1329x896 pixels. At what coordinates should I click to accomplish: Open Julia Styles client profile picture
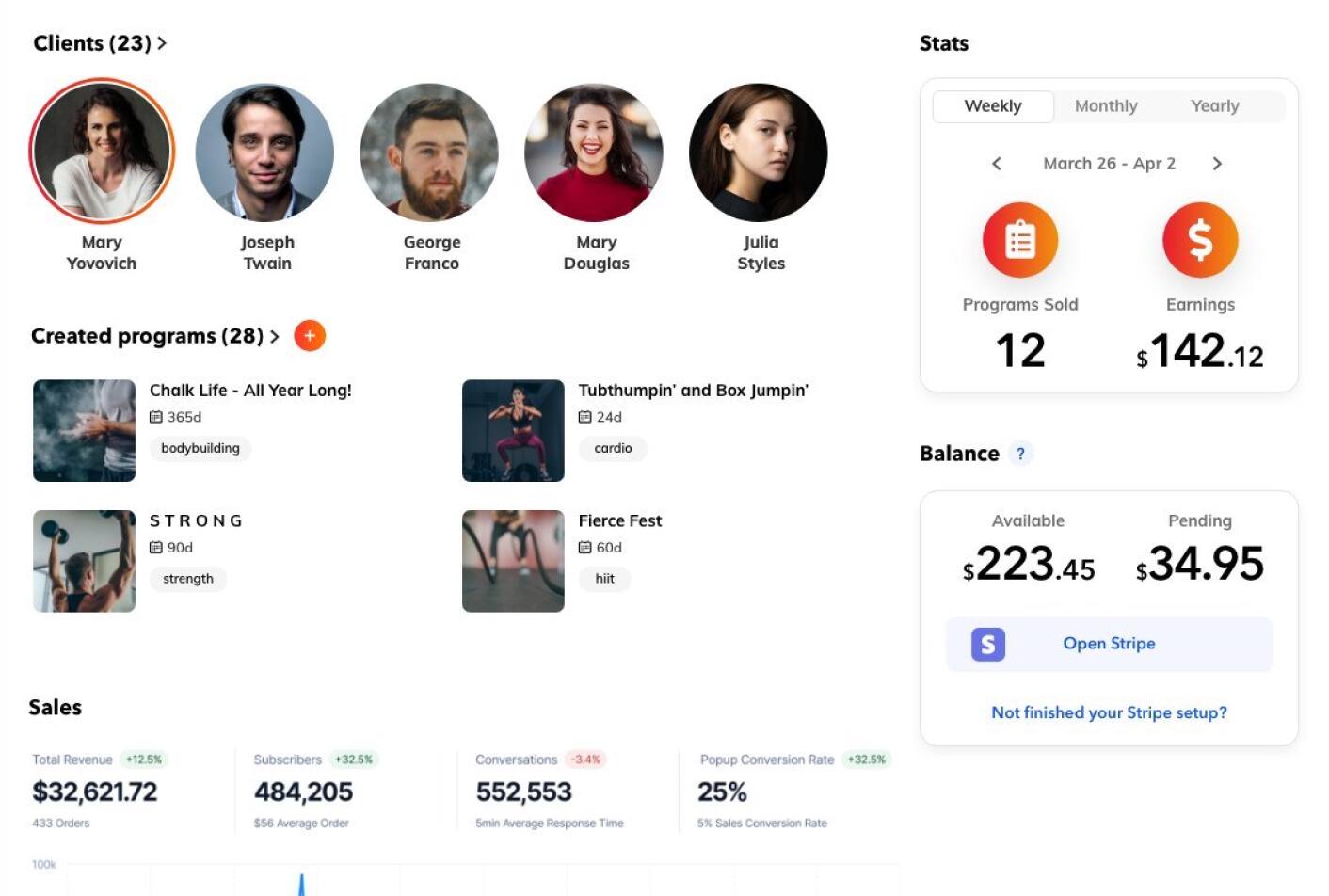point(759,152)
